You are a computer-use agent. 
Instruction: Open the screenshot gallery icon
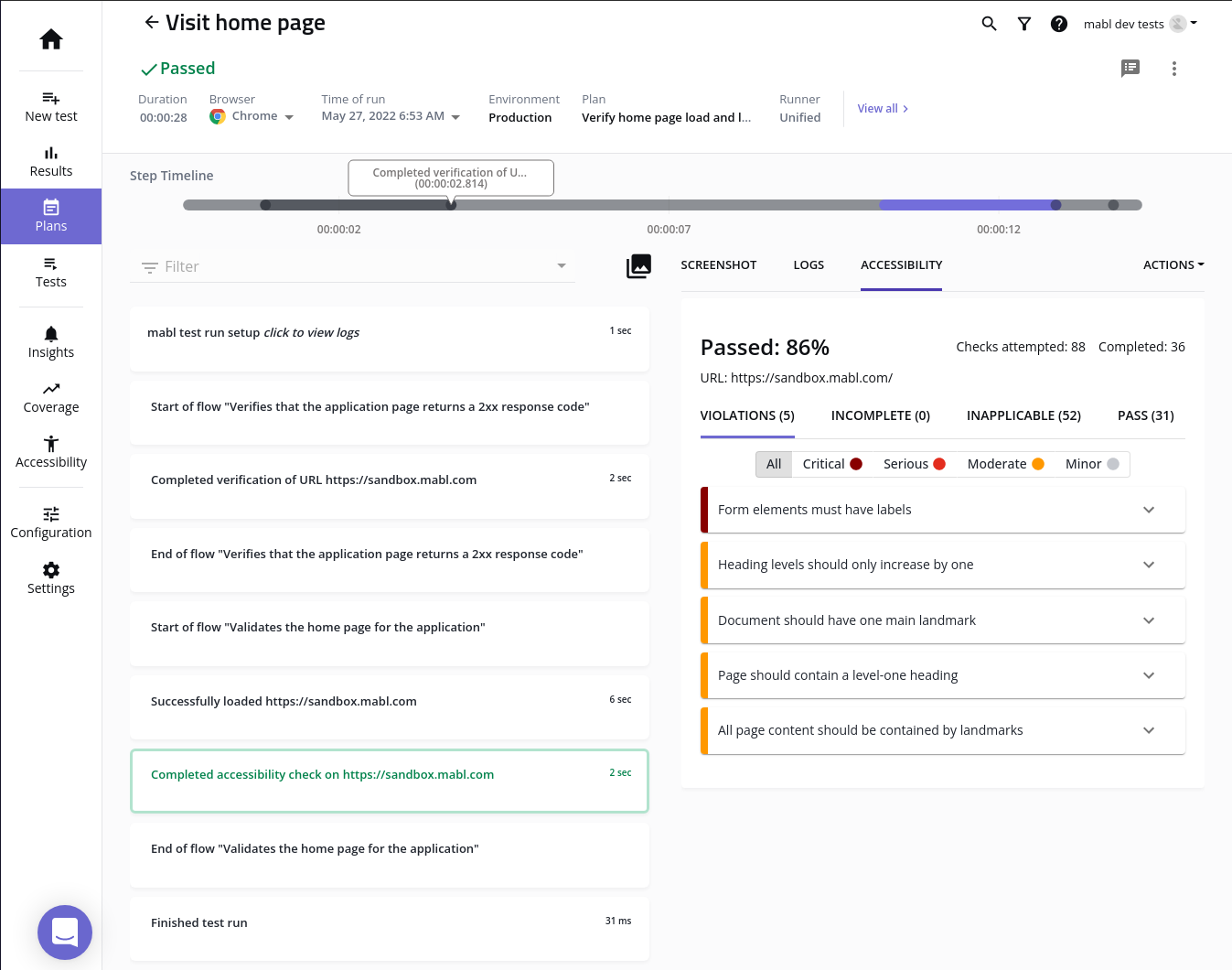point(638,266)
